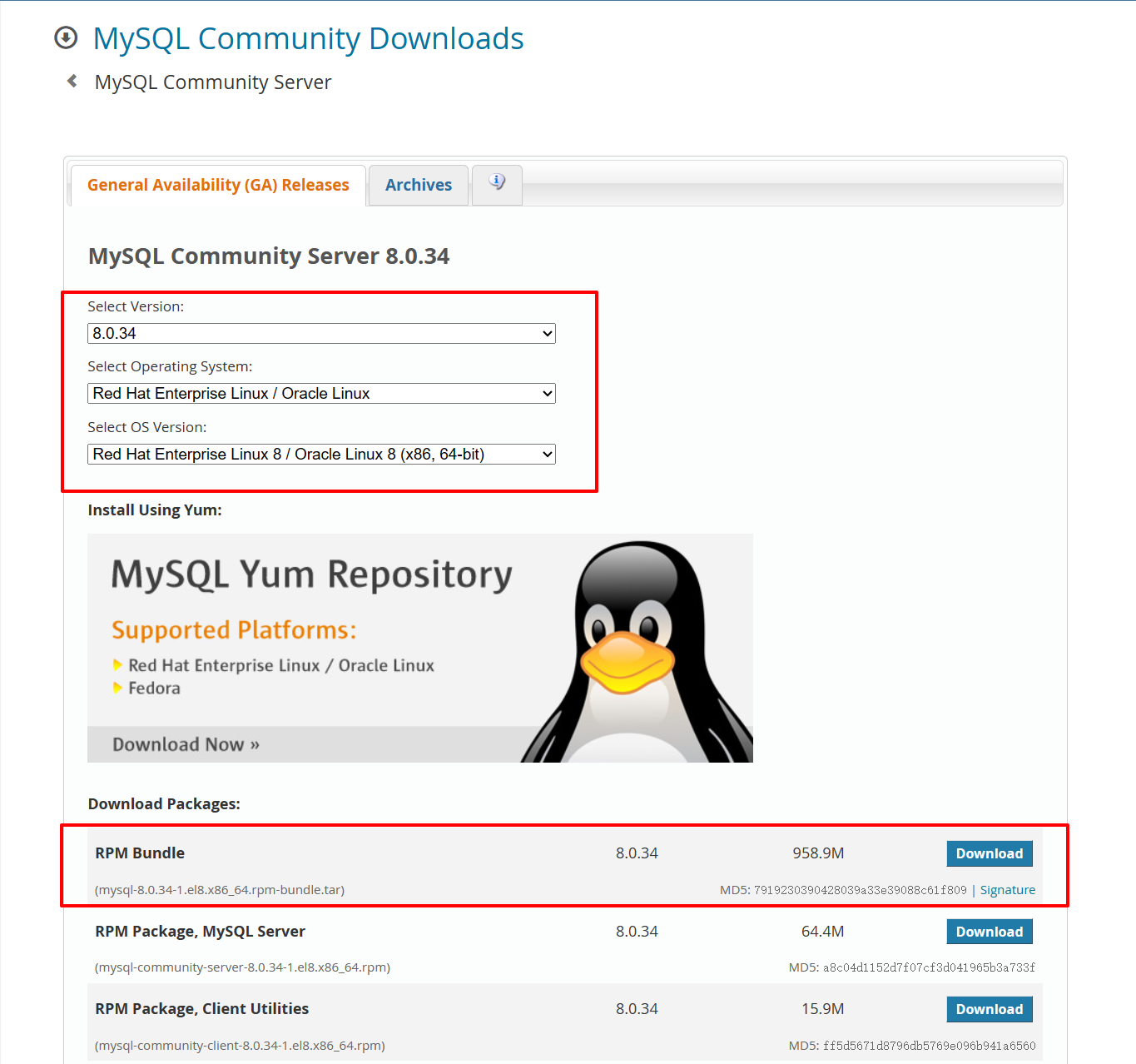Open the information icon tab

pyautogui.click(x=497, y=183)
